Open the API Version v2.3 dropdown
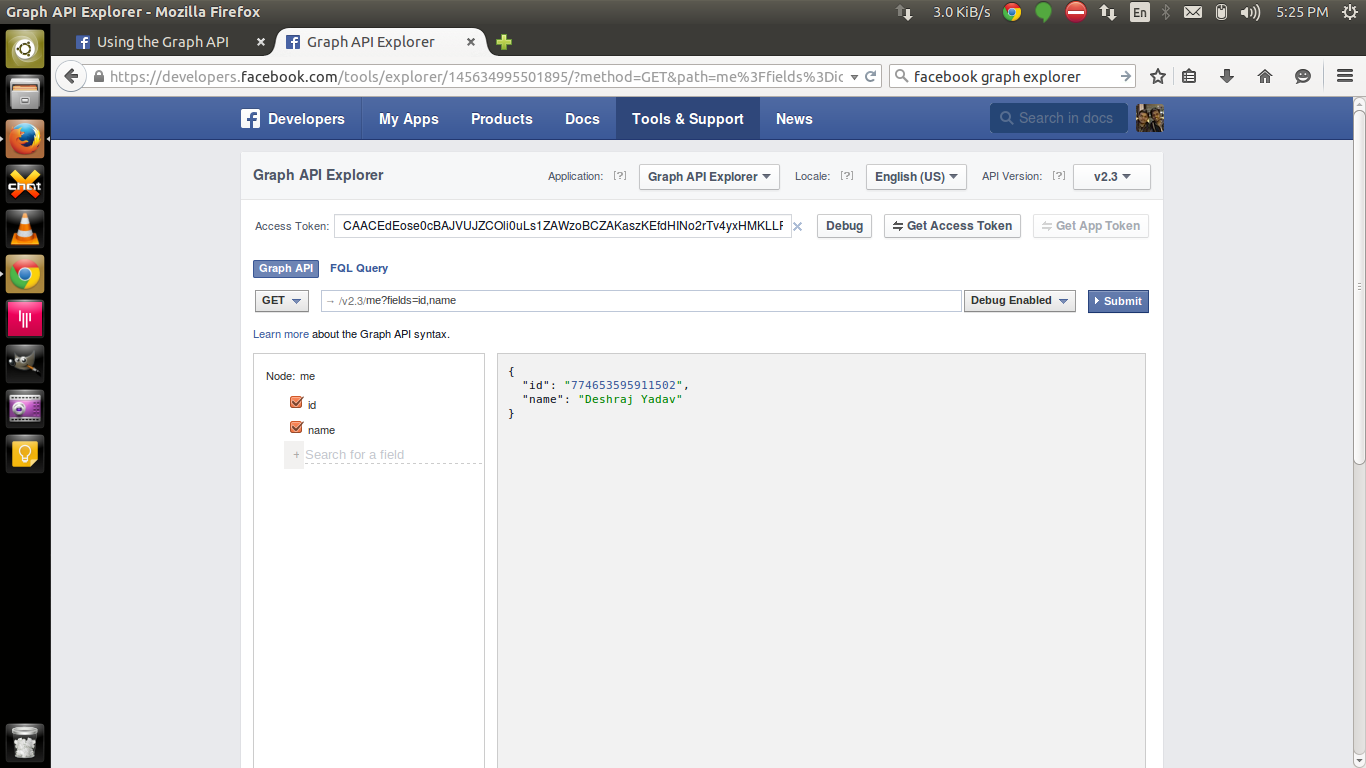Screen dimensions: 1366x768 coord(1112,177)
